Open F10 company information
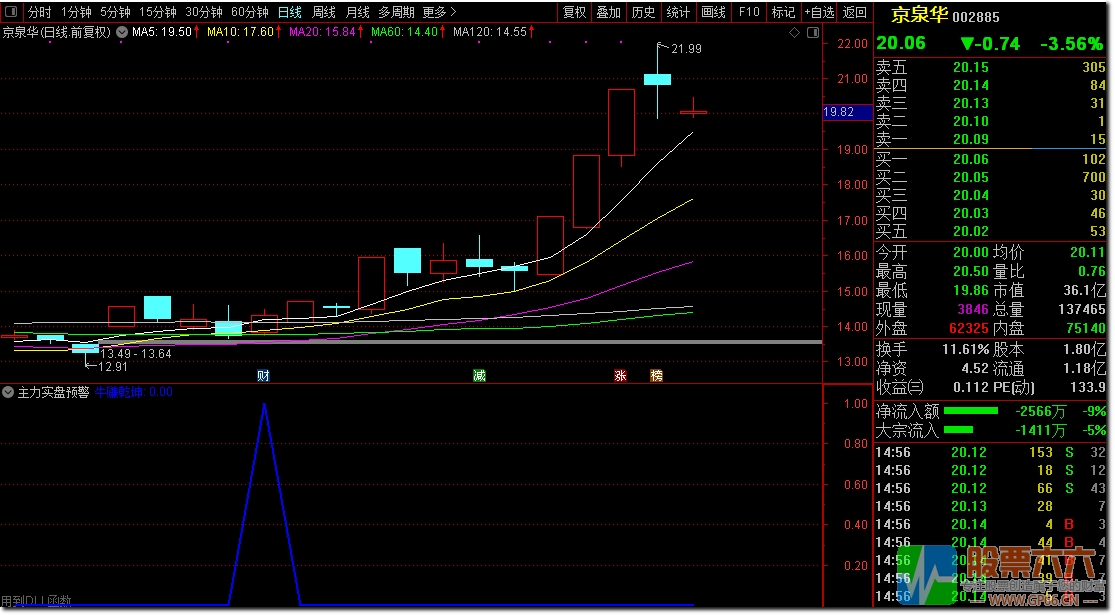 (x=748, y=12)
